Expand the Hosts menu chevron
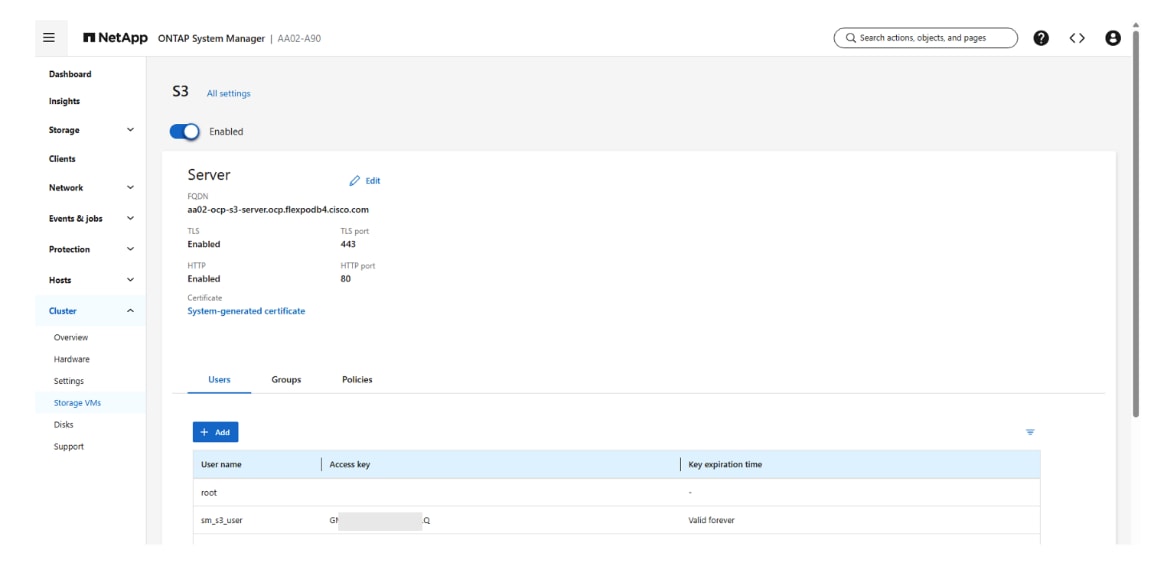Viewport: 1154px width, 569px height. (130, 280)
